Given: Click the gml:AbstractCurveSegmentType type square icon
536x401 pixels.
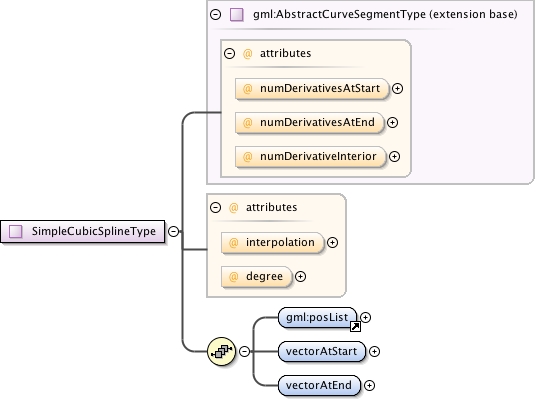Looking at the screenshot, I should [237, 15].
